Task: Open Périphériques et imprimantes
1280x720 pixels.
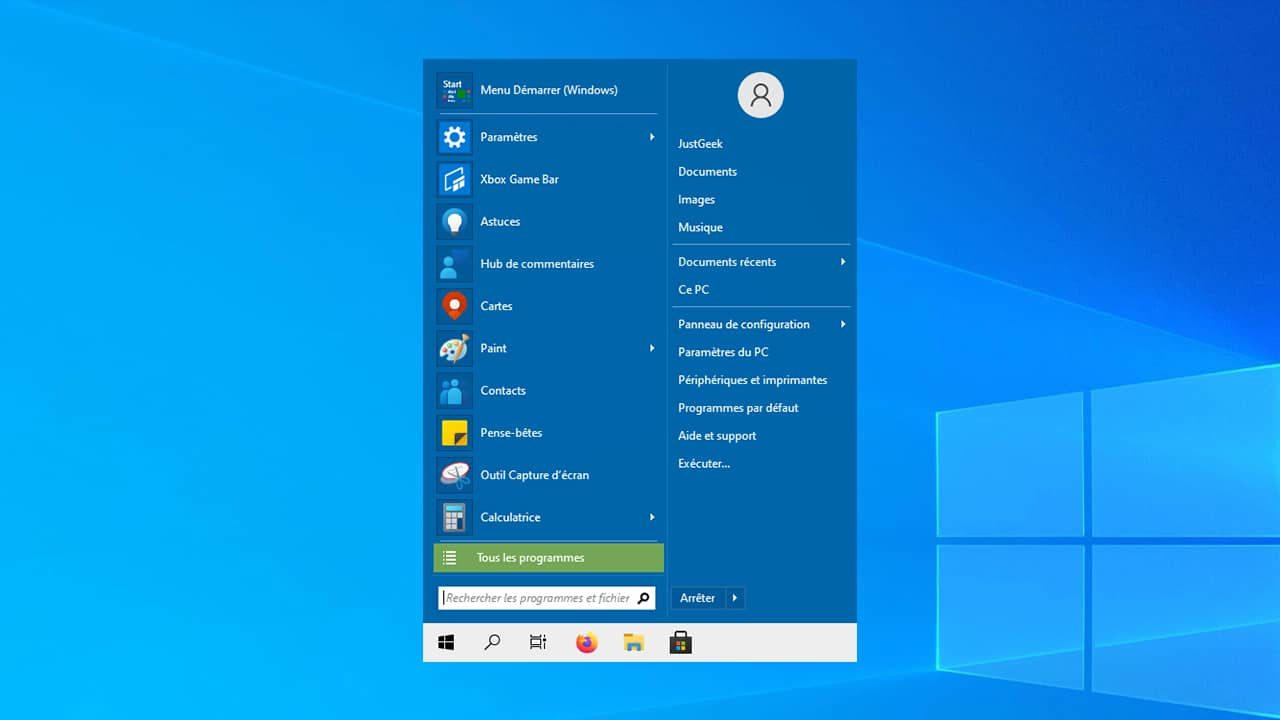Action: (752, 380)
